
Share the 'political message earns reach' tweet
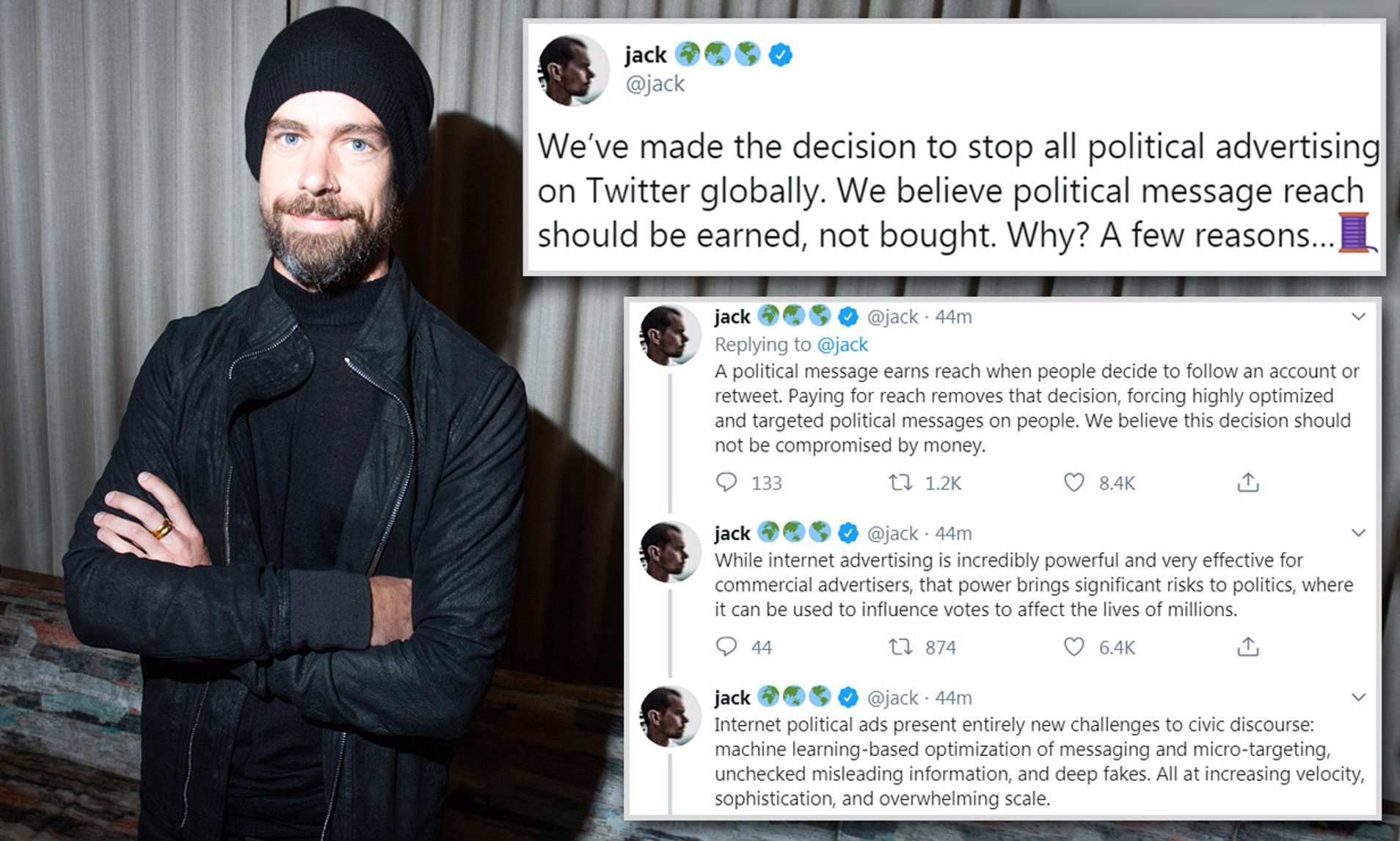[1247, 482]
